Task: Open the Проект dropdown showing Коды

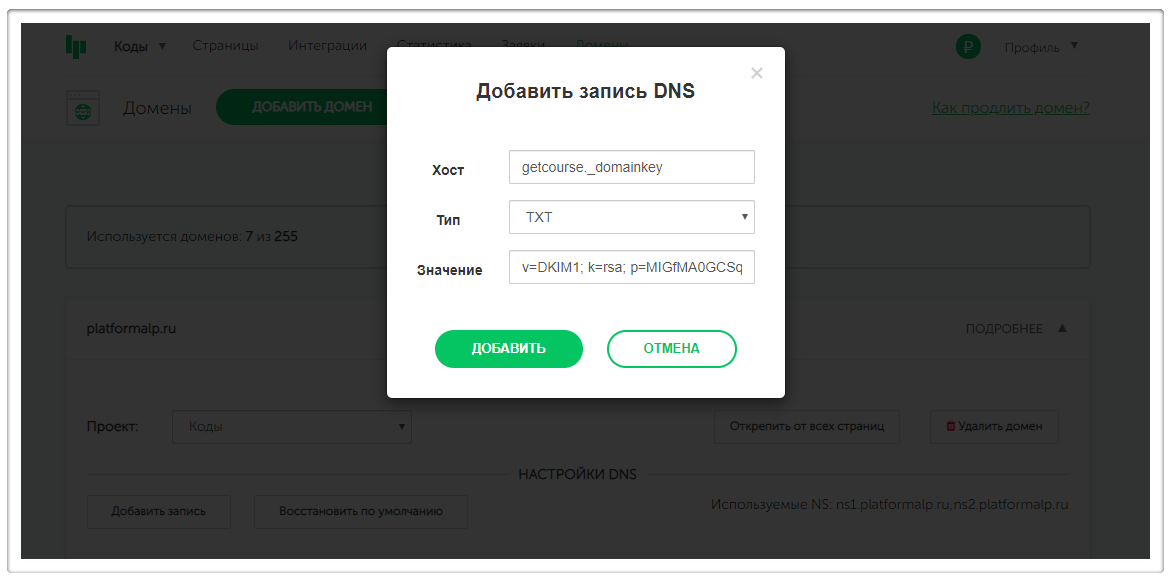Action: point(292,427)
